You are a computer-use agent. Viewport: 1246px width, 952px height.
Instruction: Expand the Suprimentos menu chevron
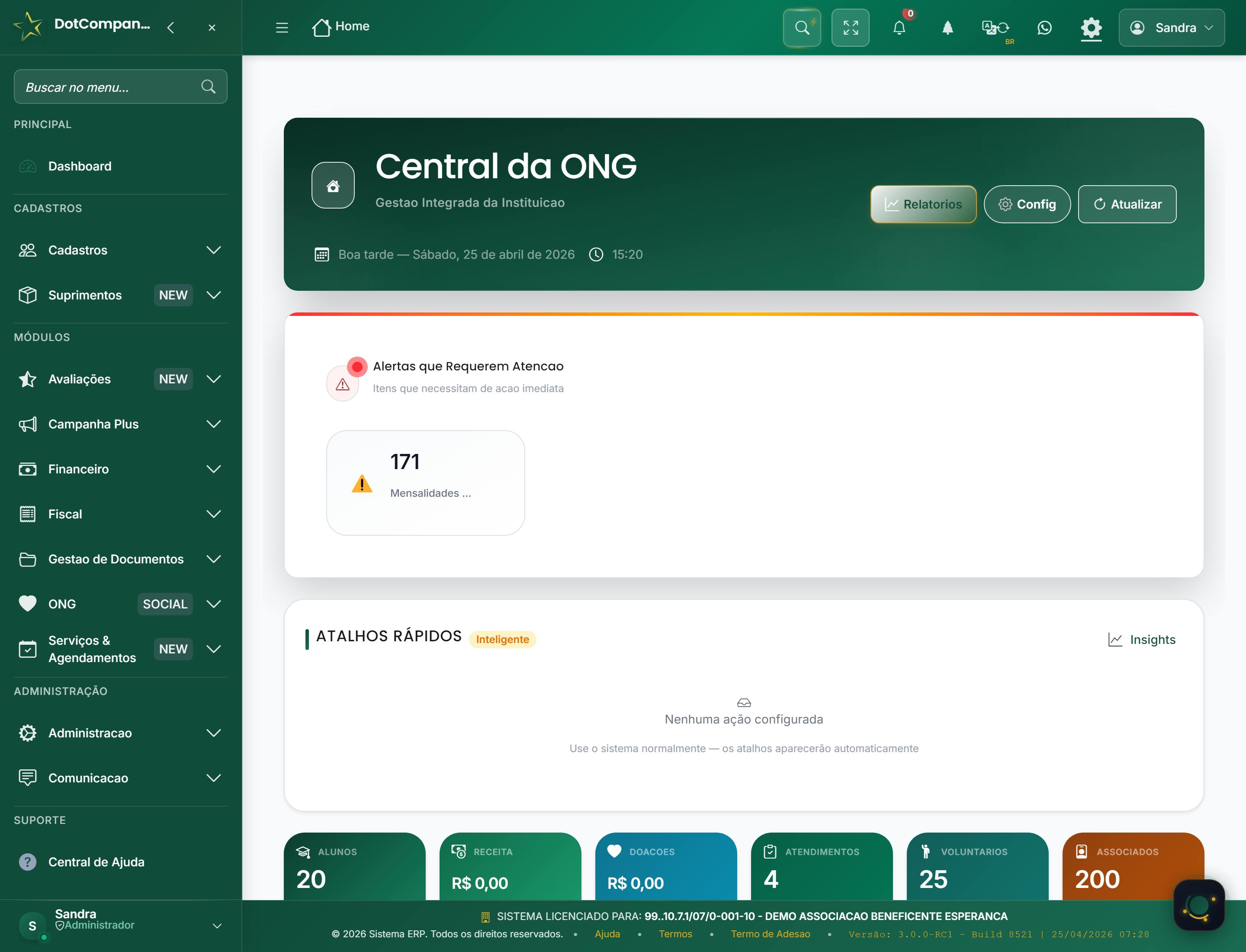click(x=214, y=295)
